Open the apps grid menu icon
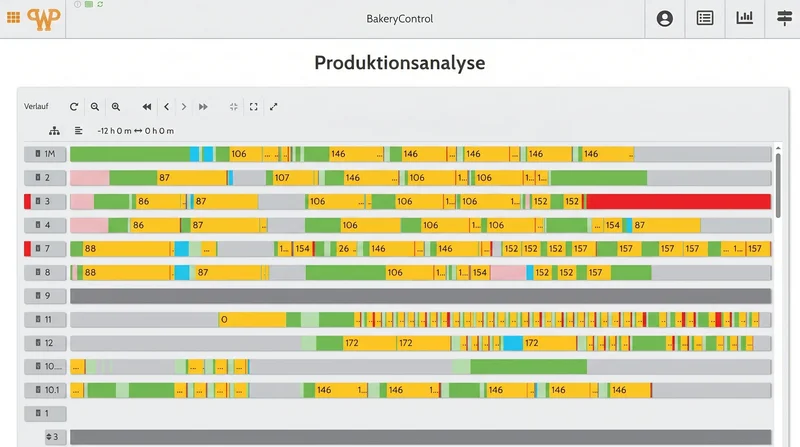The image size is (800, 447). tap(13, 18)
